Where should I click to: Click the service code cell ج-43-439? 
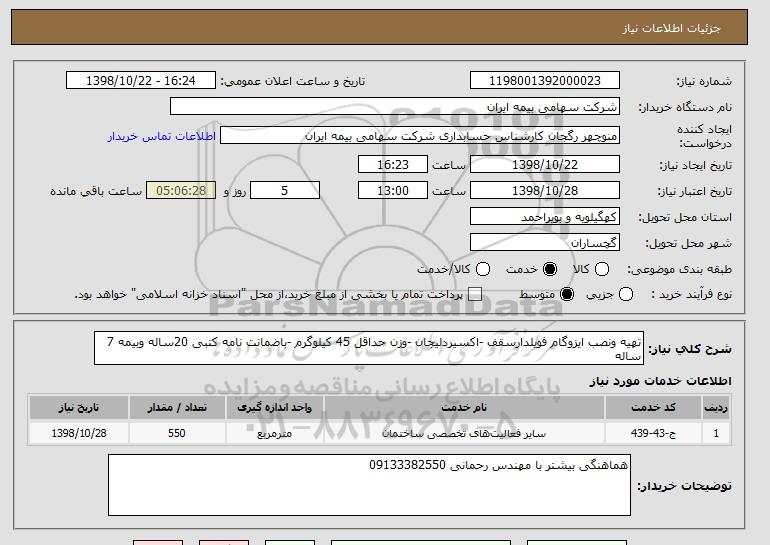(x=653, y=434)
